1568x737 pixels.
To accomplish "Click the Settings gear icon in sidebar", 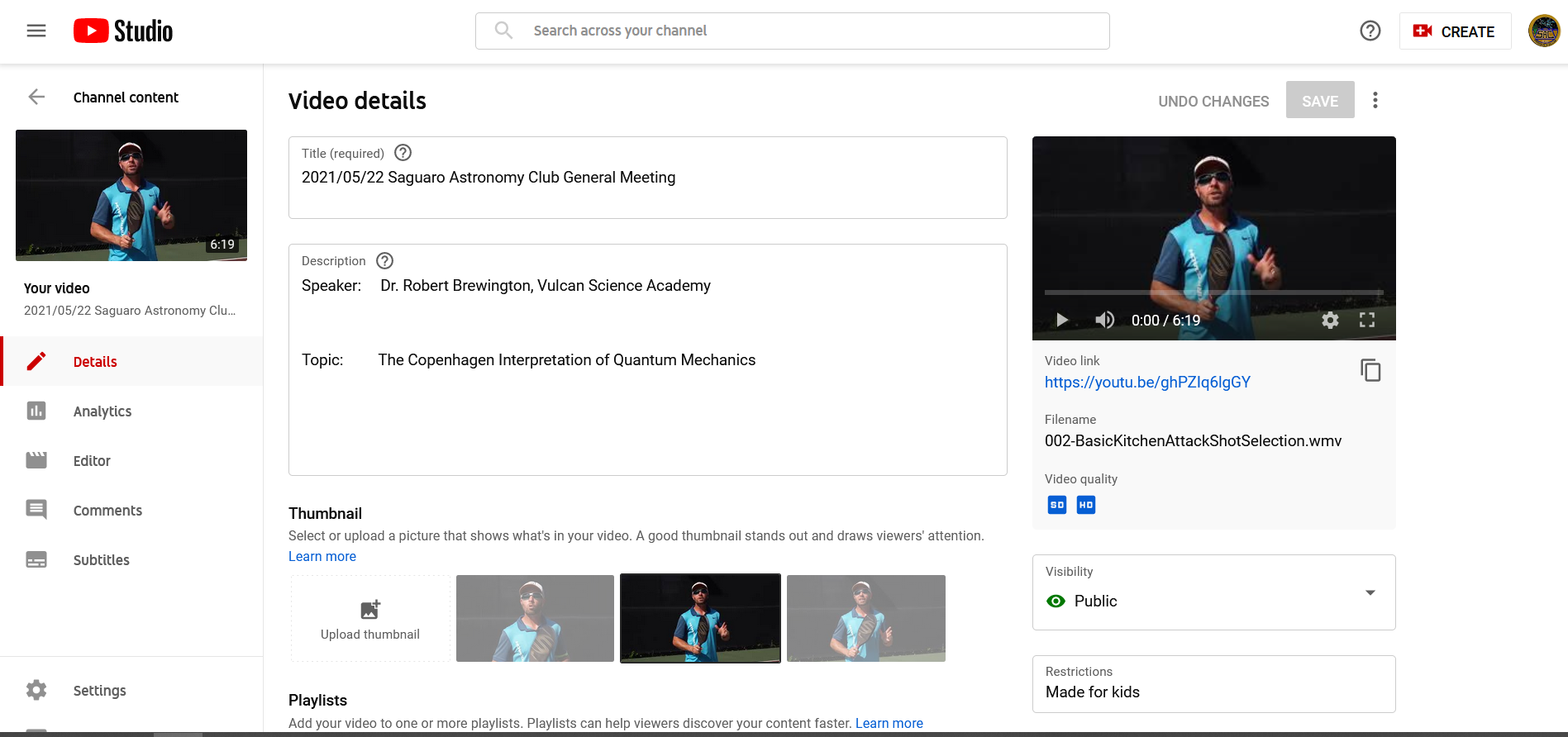I will [x=36, y=690].
